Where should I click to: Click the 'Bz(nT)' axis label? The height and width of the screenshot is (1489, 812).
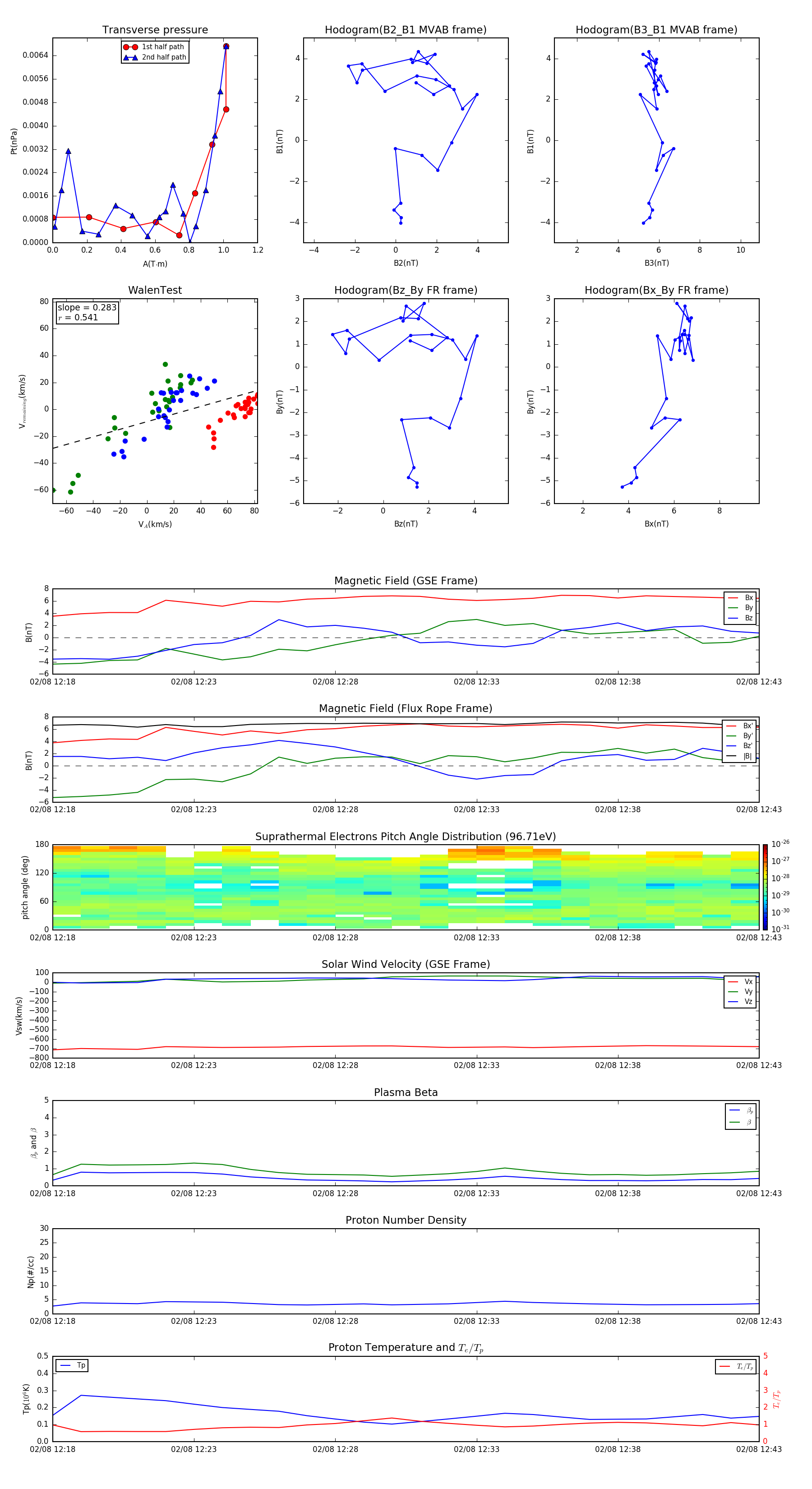[406, 524]
